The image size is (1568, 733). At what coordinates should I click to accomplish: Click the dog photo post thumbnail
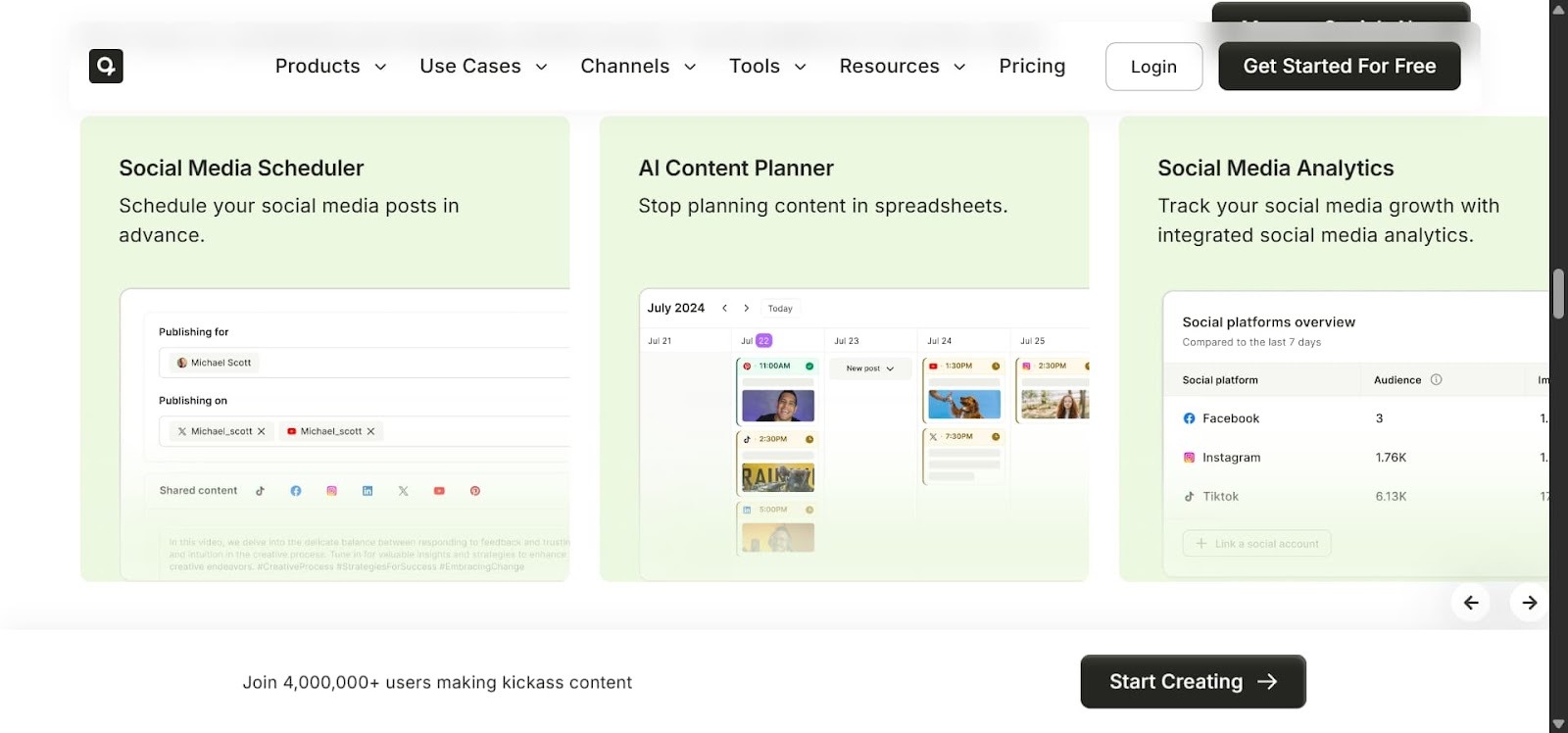click(964, 404)
